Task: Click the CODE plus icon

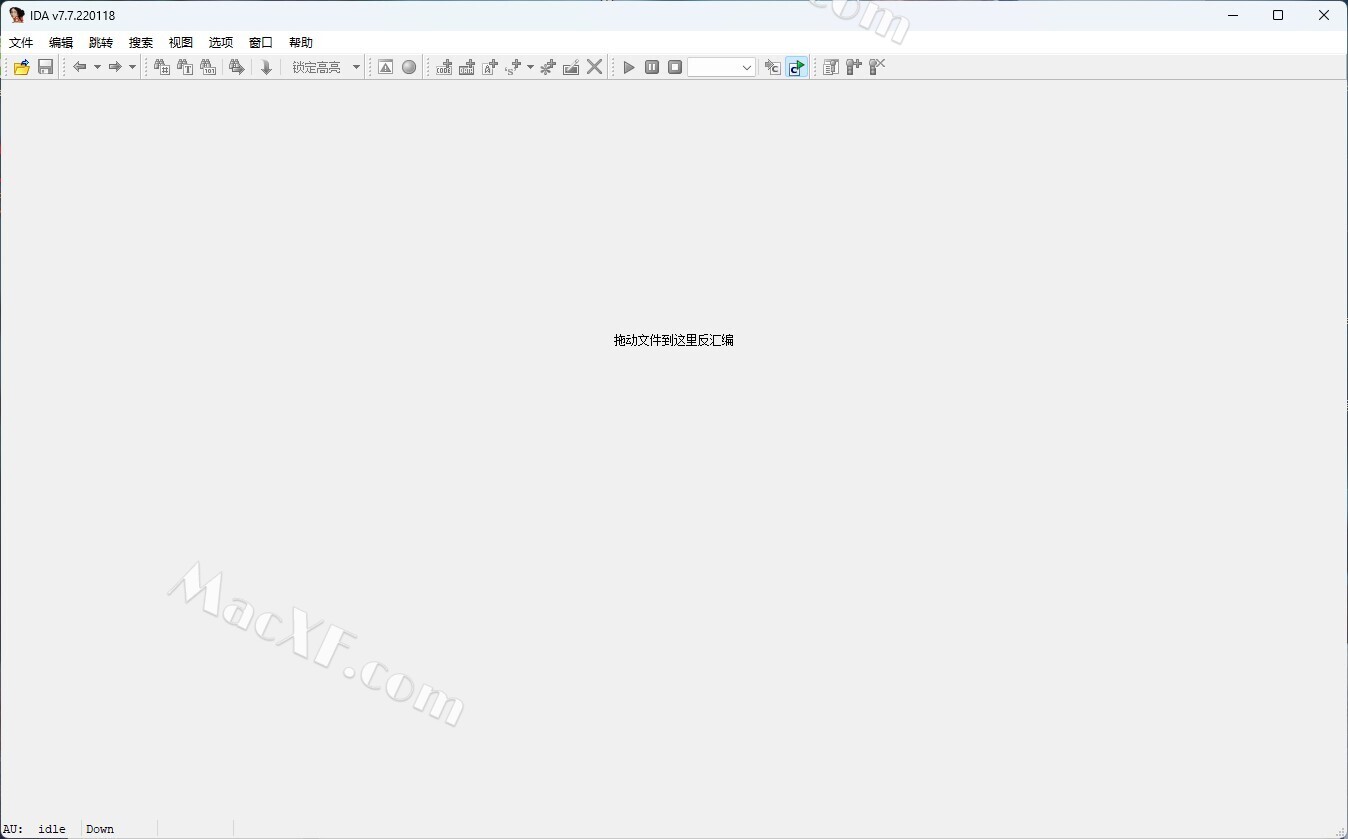Action: tap(444, 67)
